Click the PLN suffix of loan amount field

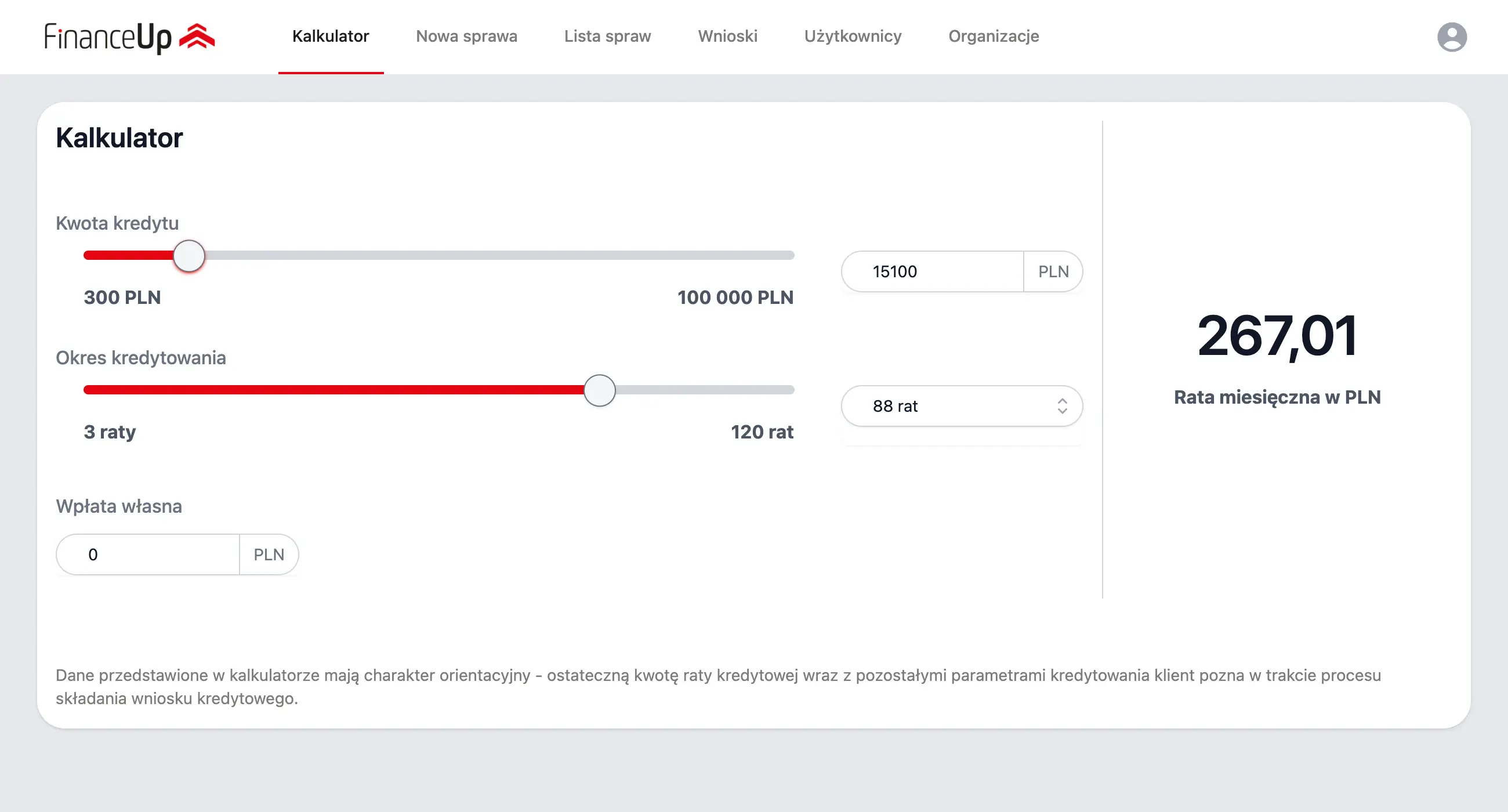tap(1053, 271)
